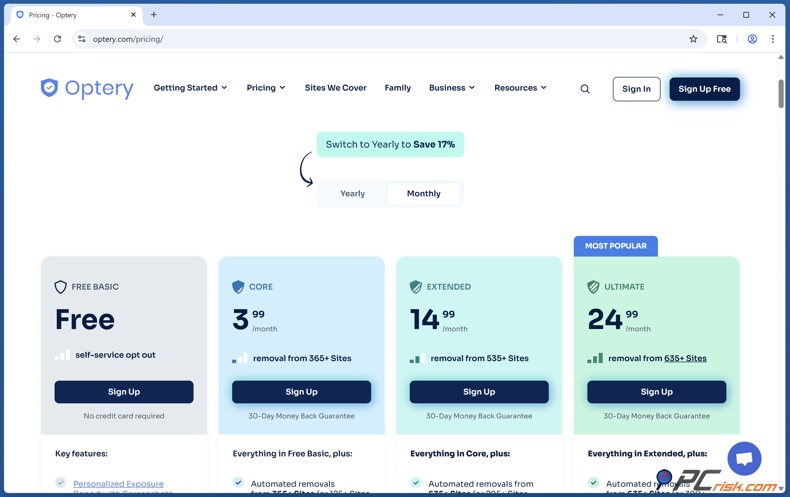Screen dimensions: 790x497
Task: Open the chat support bubble
Action: pyautogui.click(x=744, y=458)
